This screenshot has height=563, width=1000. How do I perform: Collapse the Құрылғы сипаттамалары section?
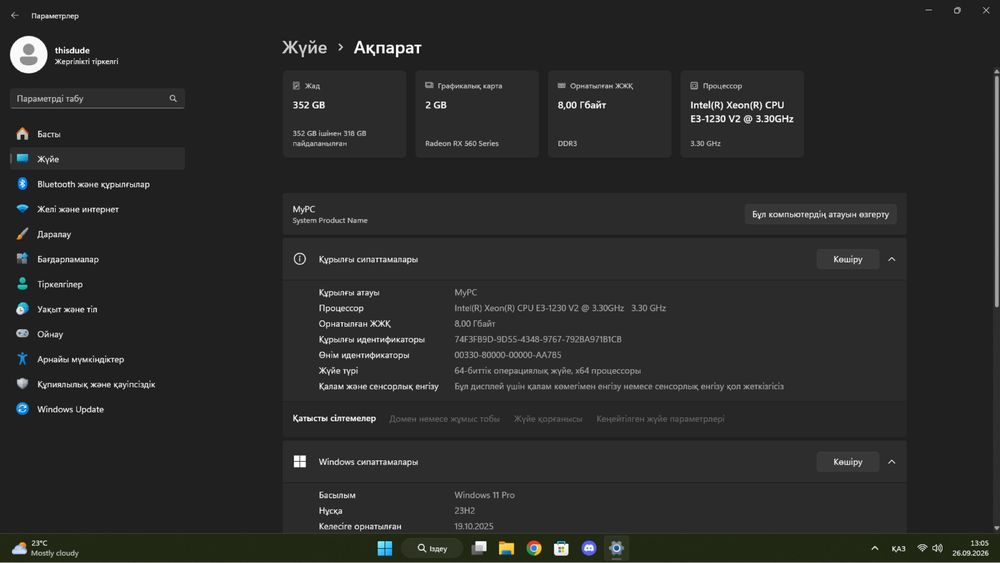(x=892, y=259)
